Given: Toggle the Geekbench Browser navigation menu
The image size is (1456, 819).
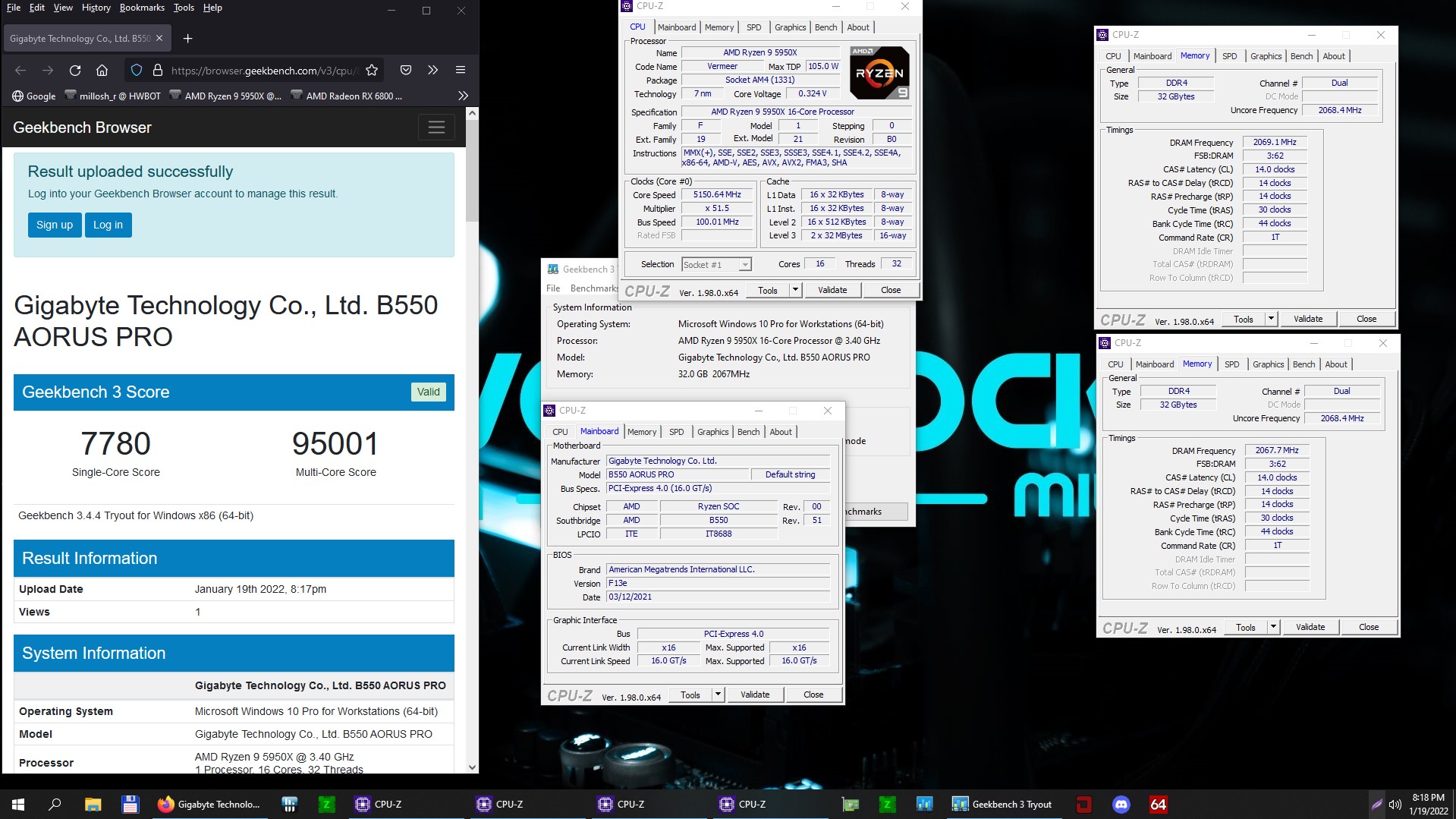Looking at the screenshot, I should tap(436, 128).
